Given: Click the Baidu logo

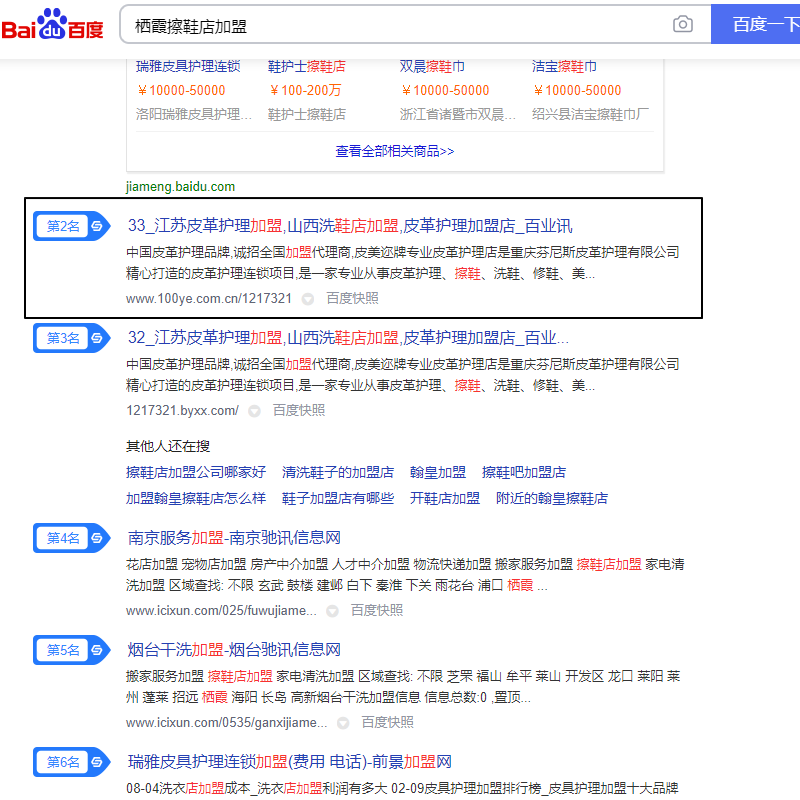Looking at the screenshot, I should click(52, 24).
